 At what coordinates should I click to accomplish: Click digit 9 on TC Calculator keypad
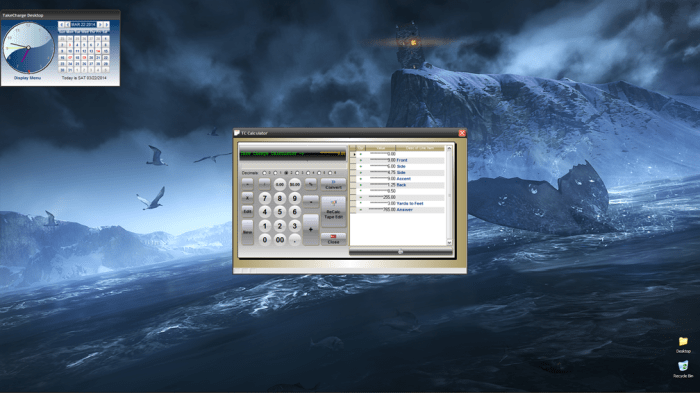point(295,198)
